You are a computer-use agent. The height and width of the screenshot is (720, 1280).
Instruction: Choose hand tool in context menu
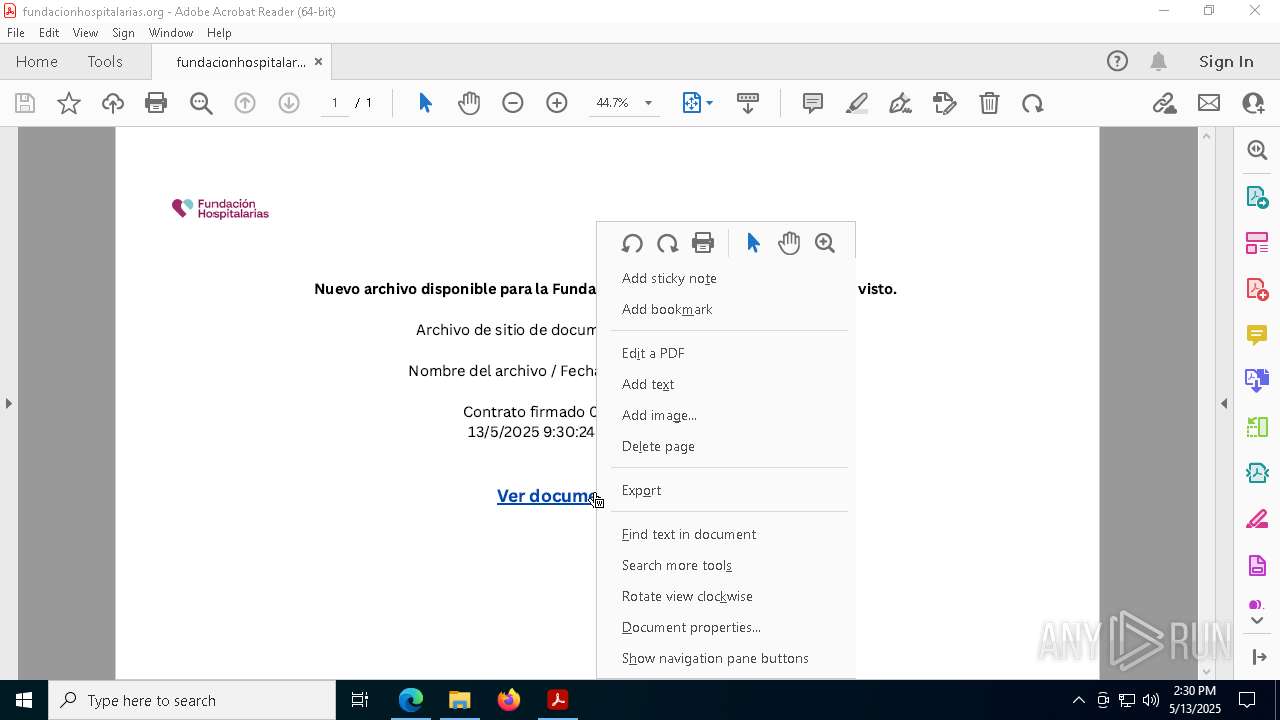pyautogui.click(x=789, y=243)
